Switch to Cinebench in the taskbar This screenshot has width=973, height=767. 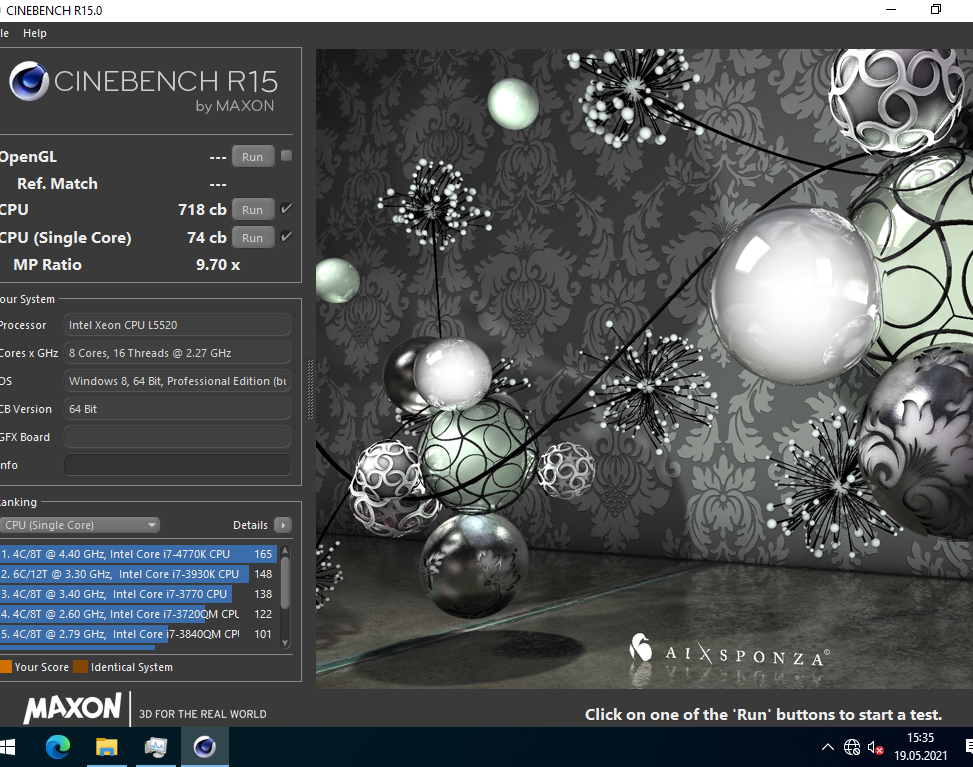pos(205,747)
